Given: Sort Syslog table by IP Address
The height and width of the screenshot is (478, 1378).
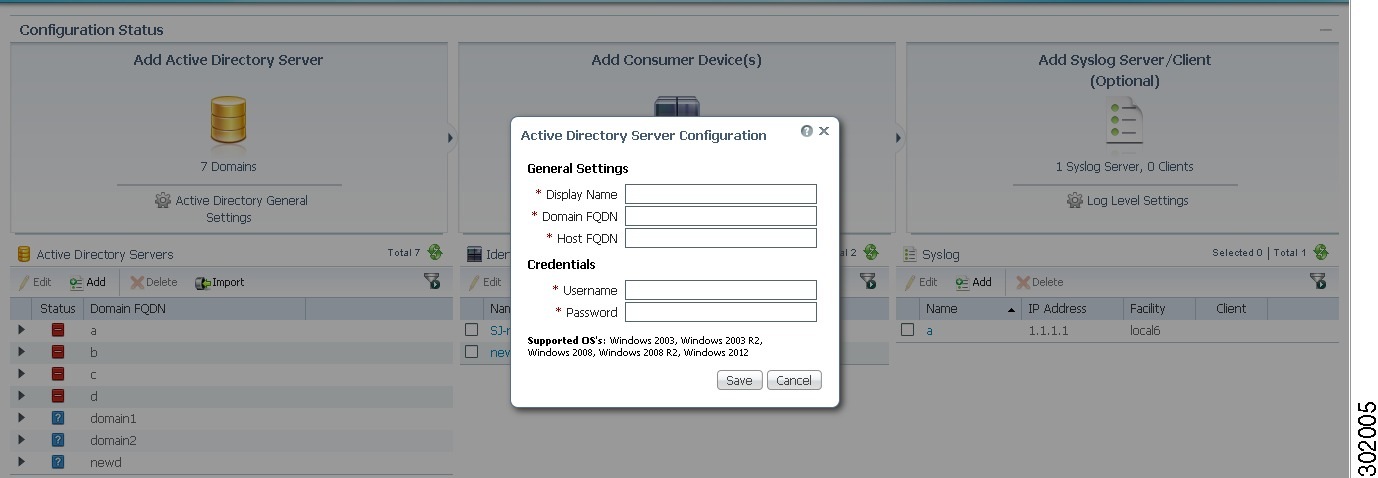Looking at the screenshot, I should click(1057, 309).
